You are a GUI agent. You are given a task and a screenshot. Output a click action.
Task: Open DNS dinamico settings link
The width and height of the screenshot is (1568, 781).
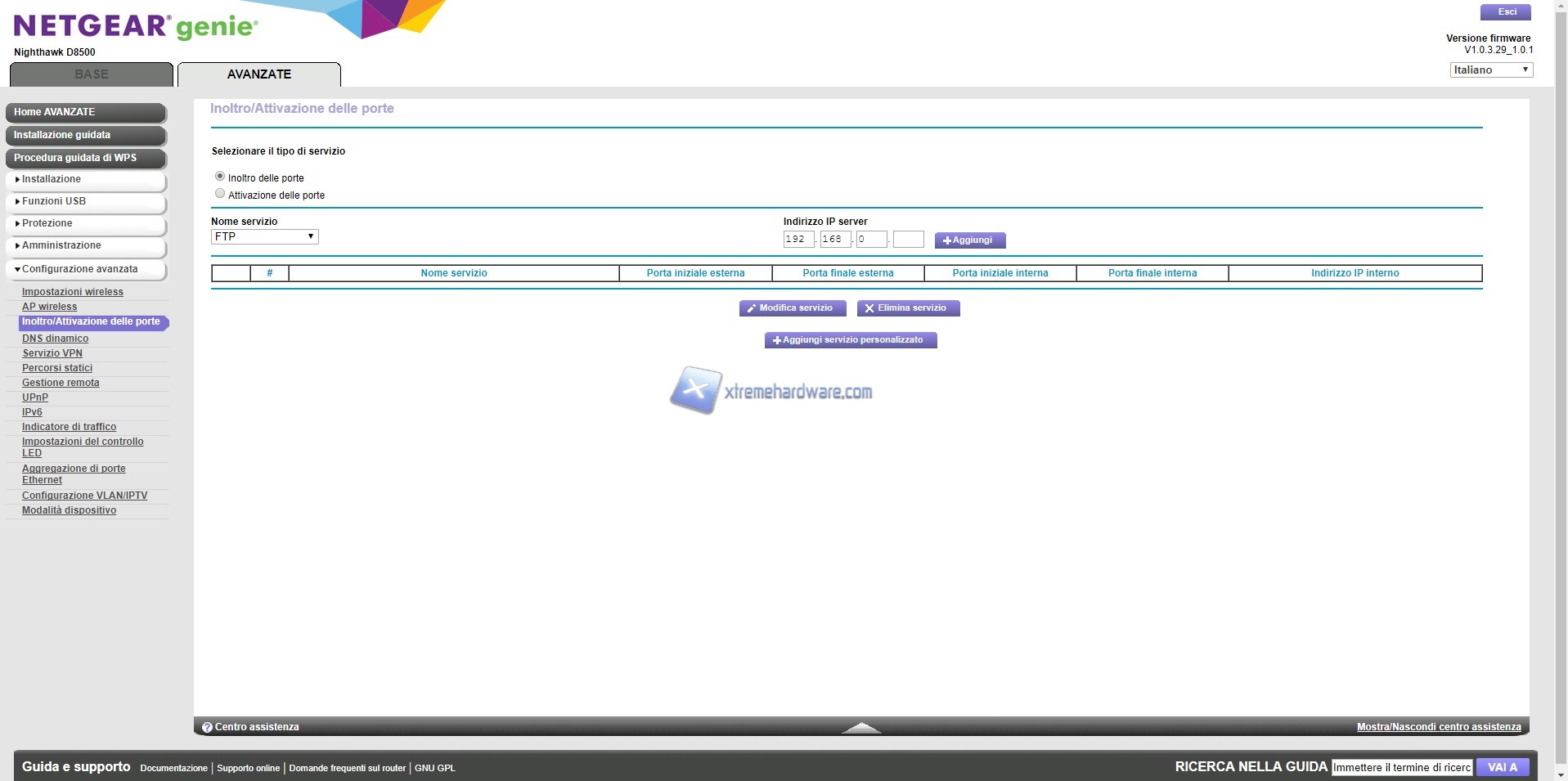click(x=55, y=339)
